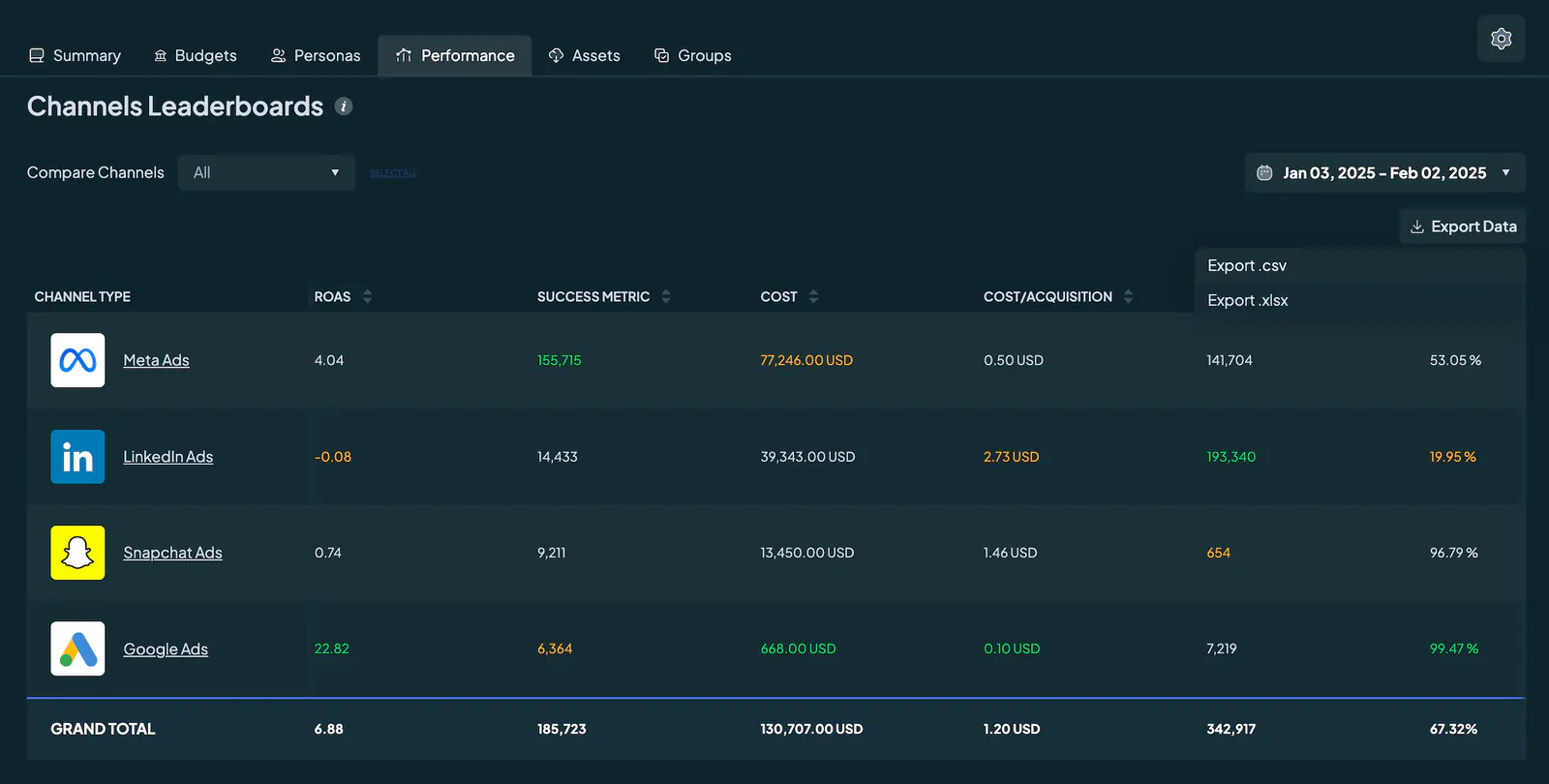Screen dimensions: 1549x784
Task: Click the Snapchat Ads ghost logo
Action: coord(77,553)
